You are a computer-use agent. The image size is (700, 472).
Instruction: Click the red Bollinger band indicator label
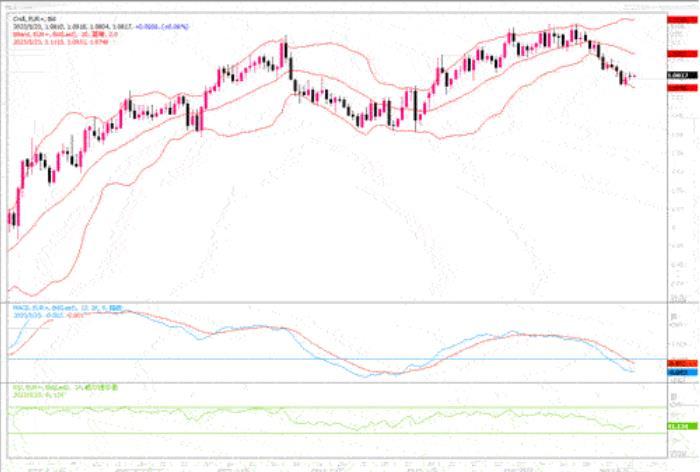pos(65,34)
